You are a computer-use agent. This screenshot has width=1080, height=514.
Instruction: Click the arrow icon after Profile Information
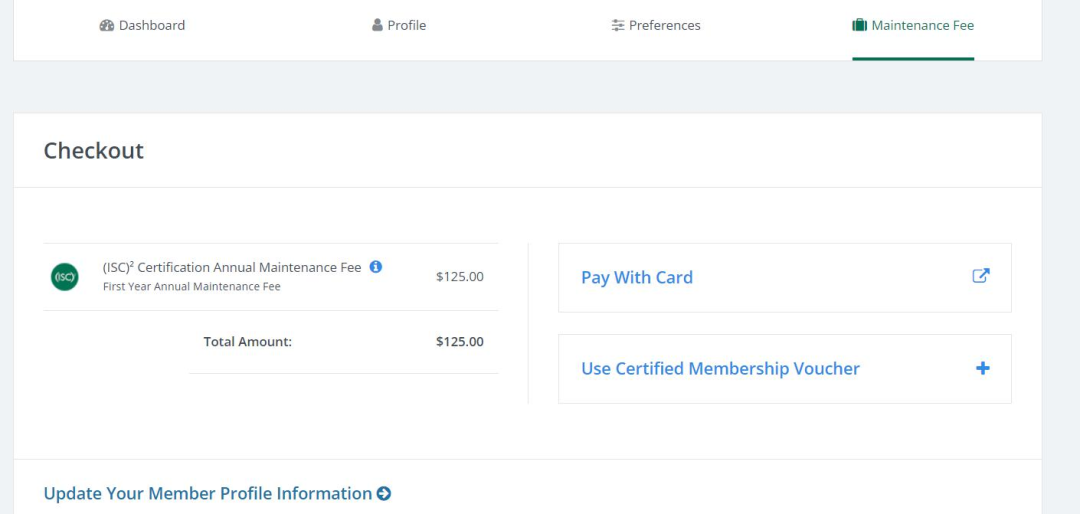point(384,493)
